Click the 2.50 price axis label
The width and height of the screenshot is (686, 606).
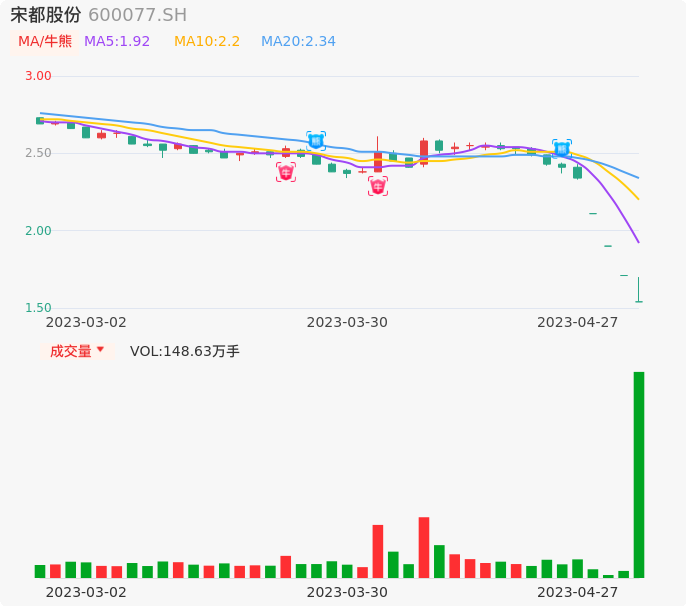click(38, 153)
